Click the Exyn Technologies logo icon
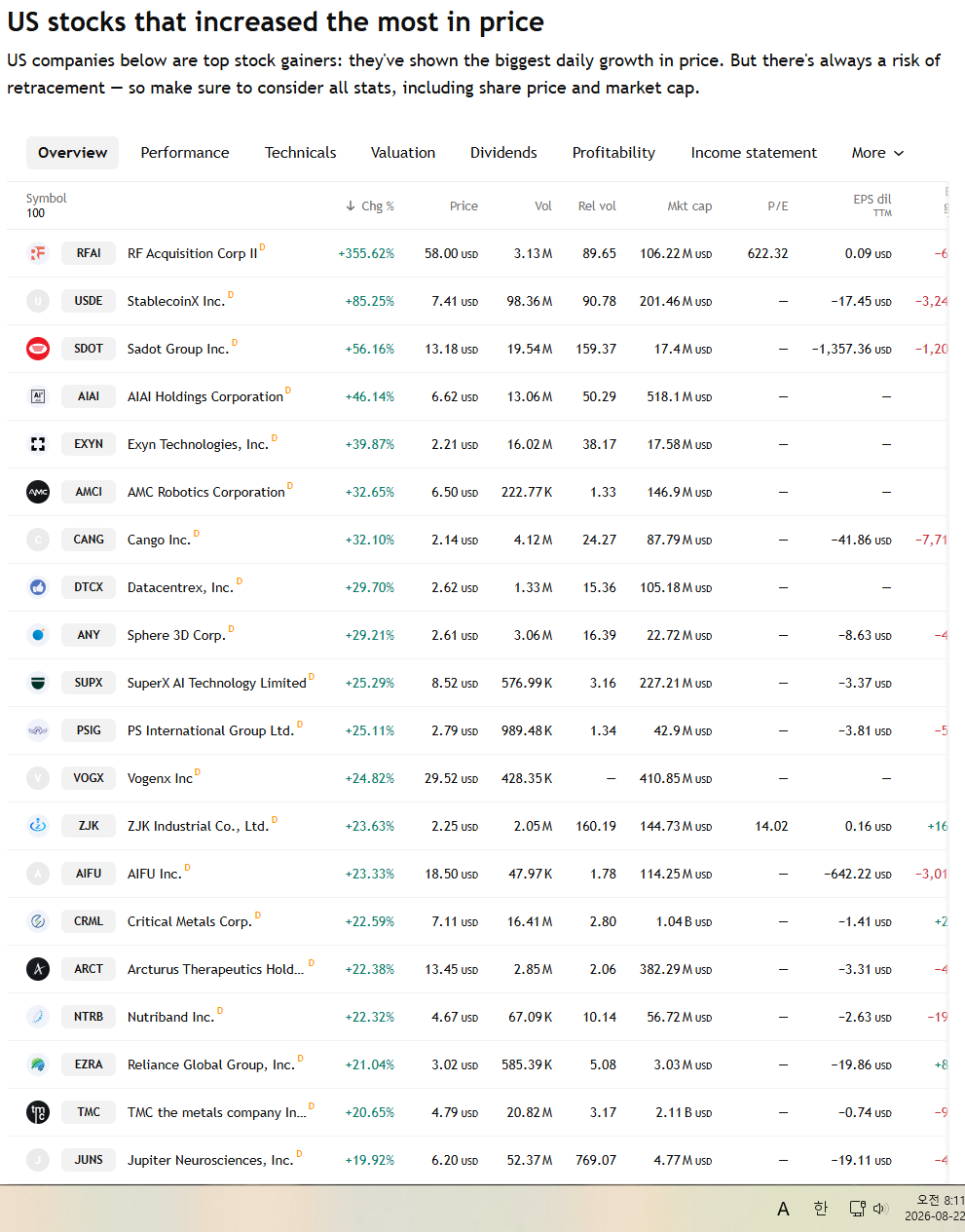Viewport: 965px width, 1232px height. pyautogui.click(x=38, y=444)
